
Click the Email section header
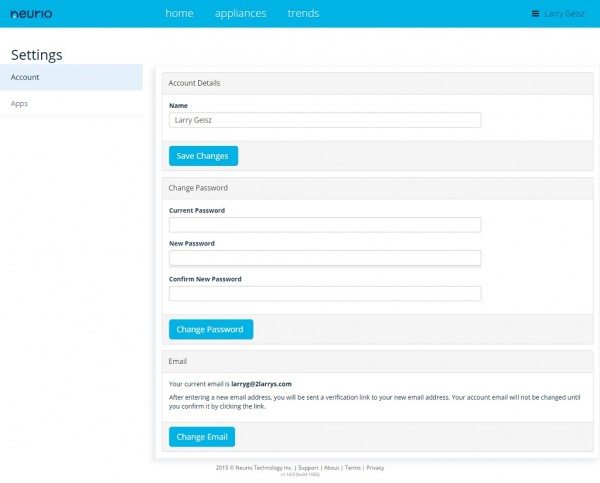coord(377,361)
